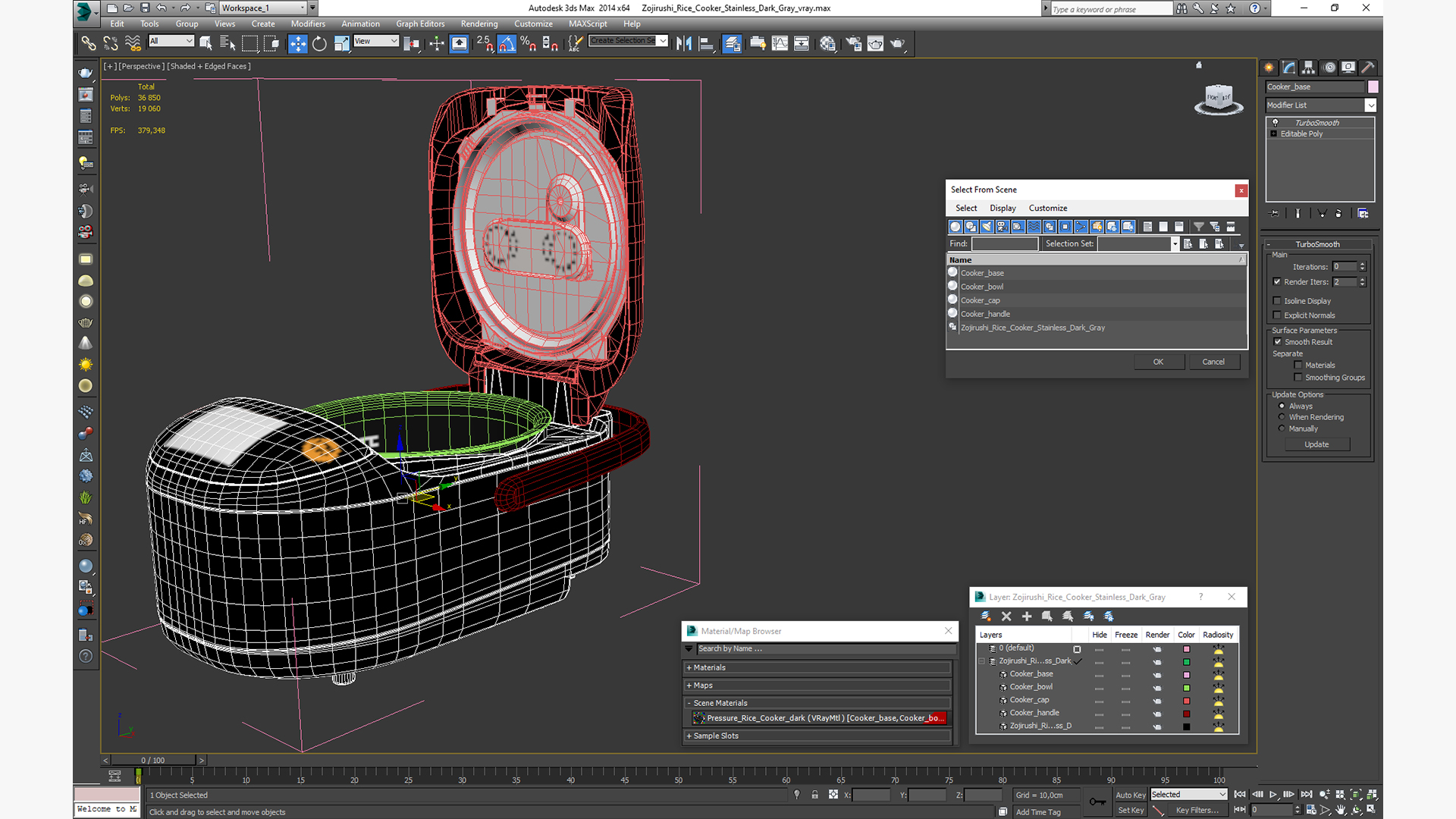The height and width of the screenshot is (819, 1456).
Task: Open the Rendering menu
Action: [479, 24]
